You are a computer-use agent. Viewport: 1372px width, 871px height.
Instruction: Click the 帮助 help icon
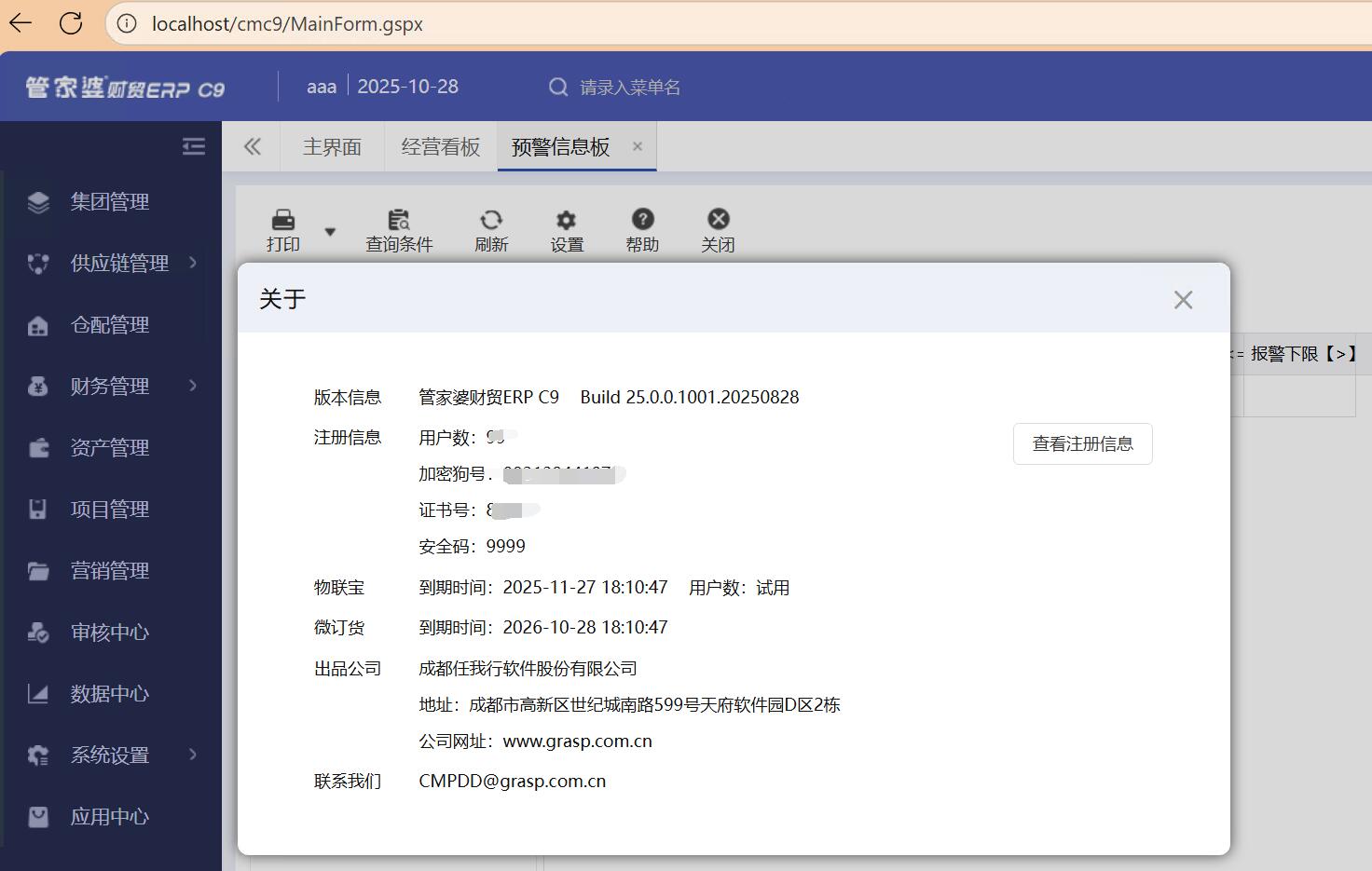[x=642, y=220]
